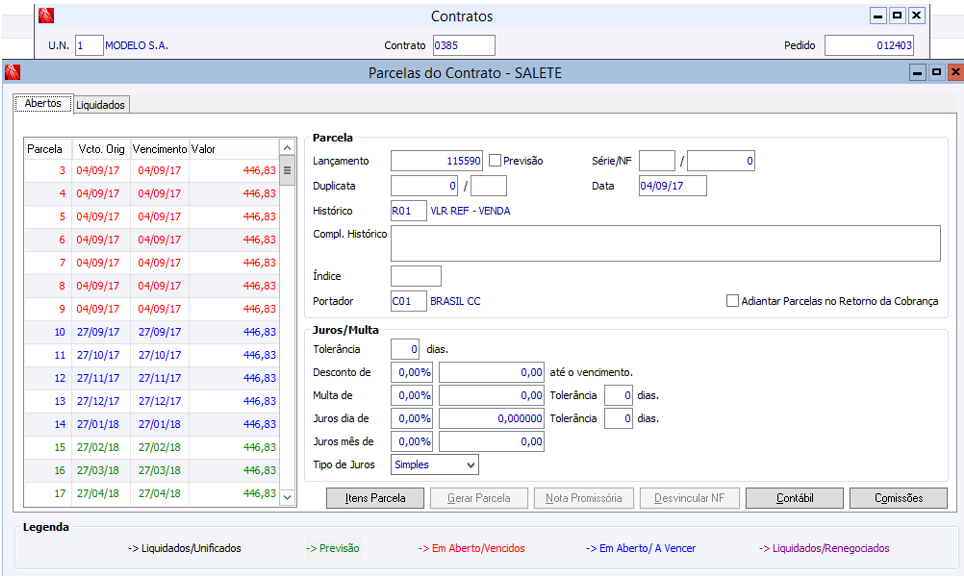Click the Contratos window app icon
This screenshot has width=964, height=577.
(x=46, y=16)
